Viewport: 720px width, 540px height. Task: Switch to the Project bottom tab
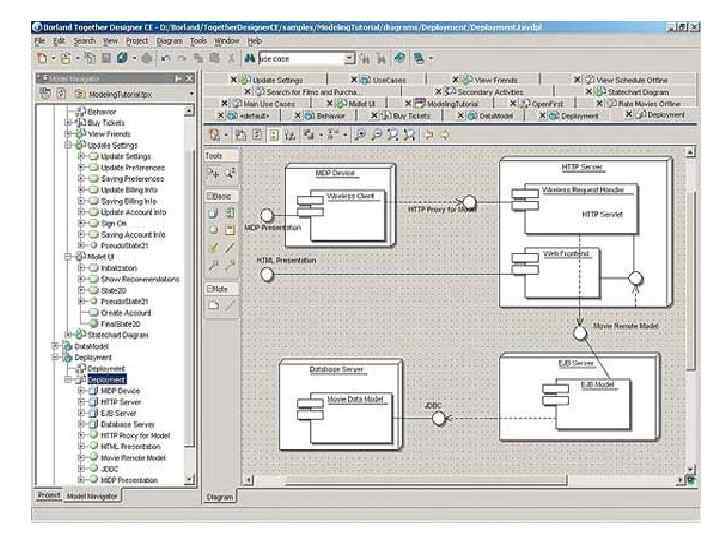tap(49, 495)
